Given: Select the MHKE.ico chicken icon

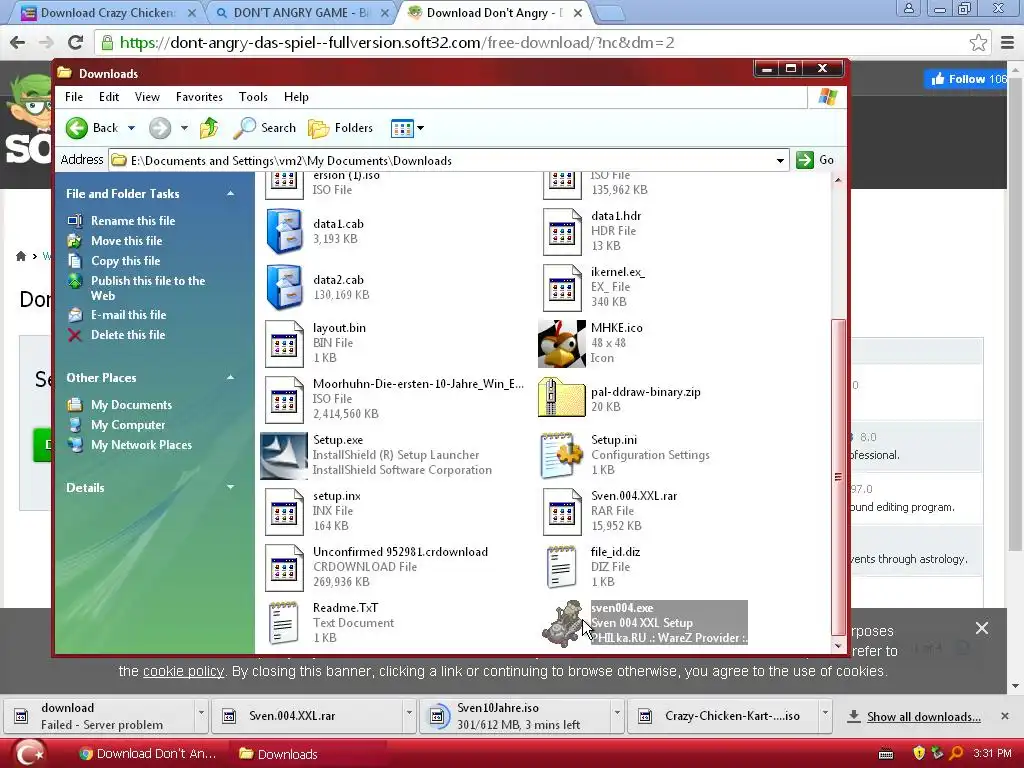Looking at the screenshot, I should tap(562, 344).
